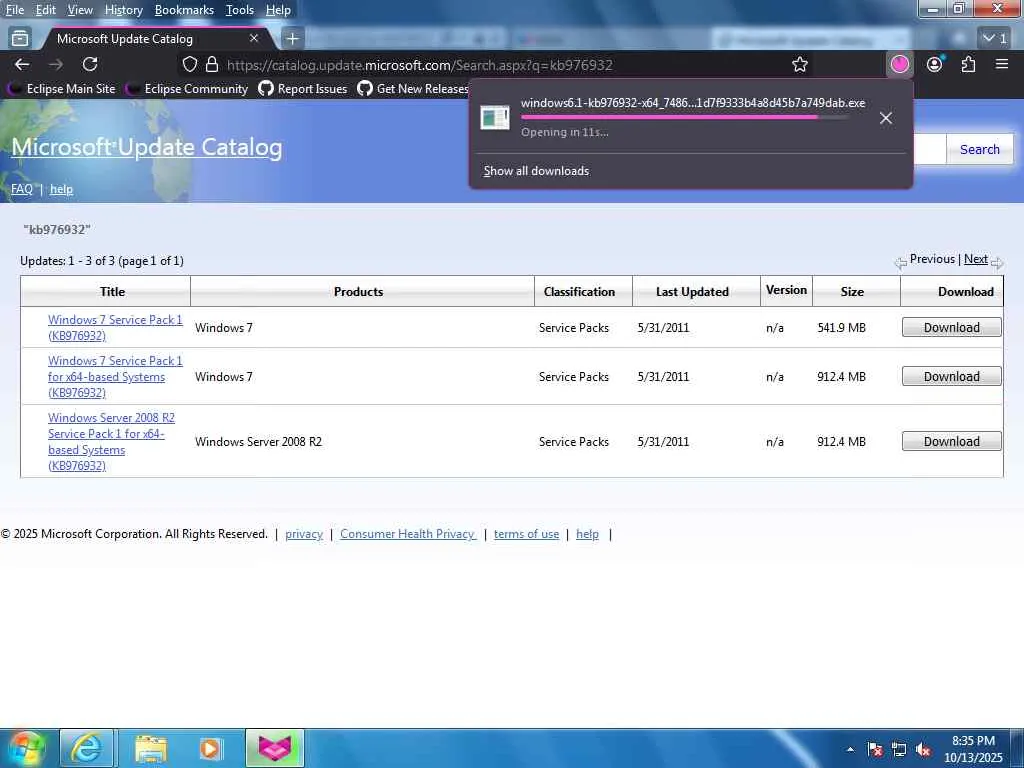
Task: Sort table by Products column
Action: pos(359,291)
